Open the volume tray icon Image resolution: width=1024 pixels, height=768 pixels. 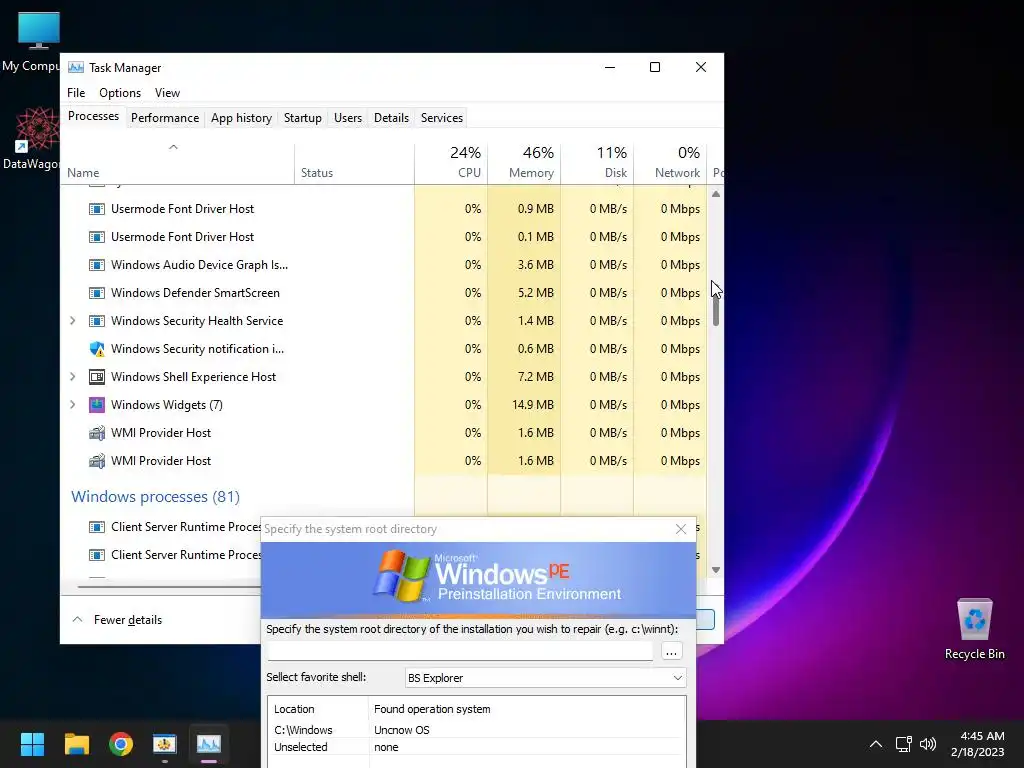tap(927, 744)
